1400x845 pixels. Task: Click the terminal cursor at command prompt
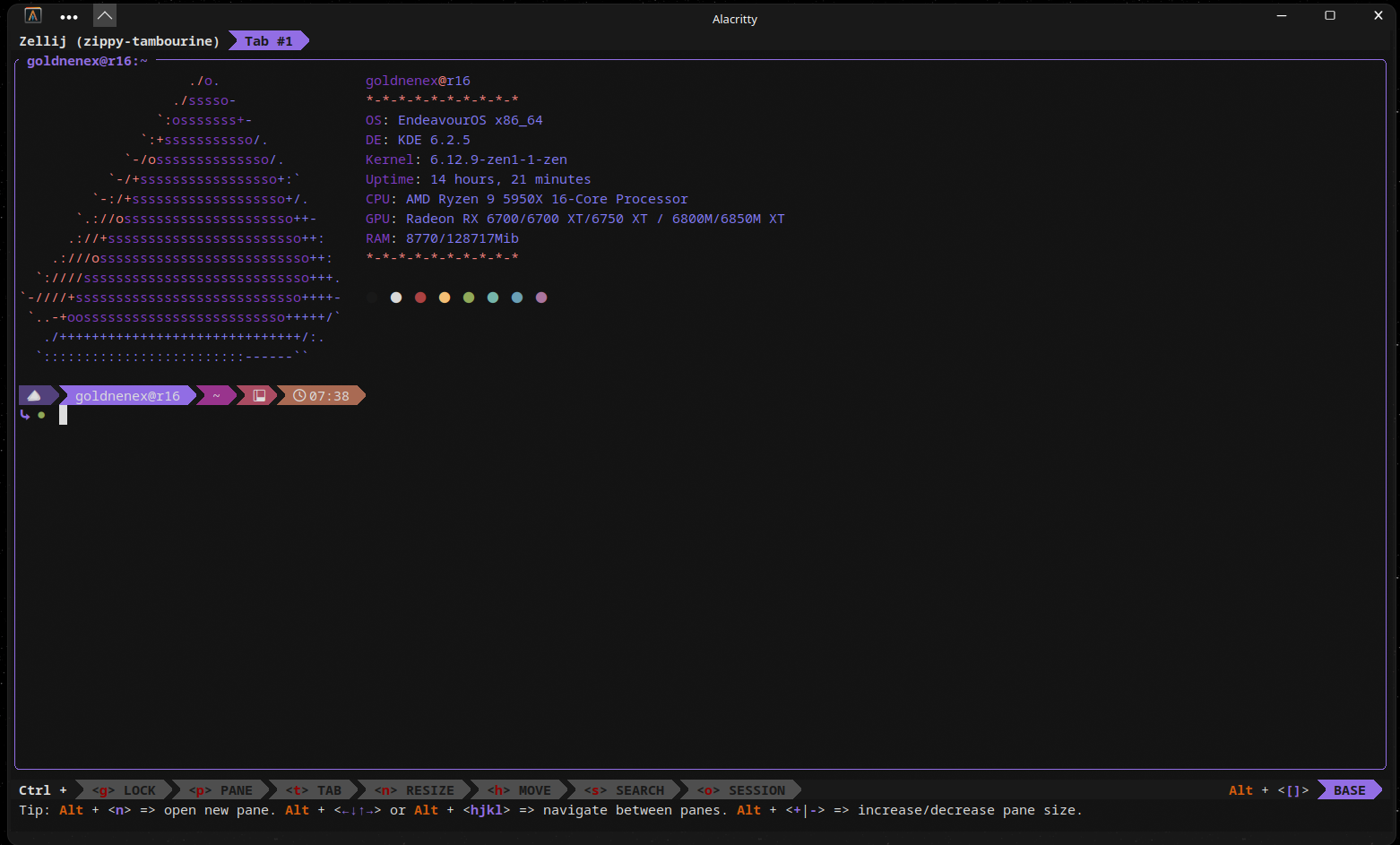pos(64,415)
